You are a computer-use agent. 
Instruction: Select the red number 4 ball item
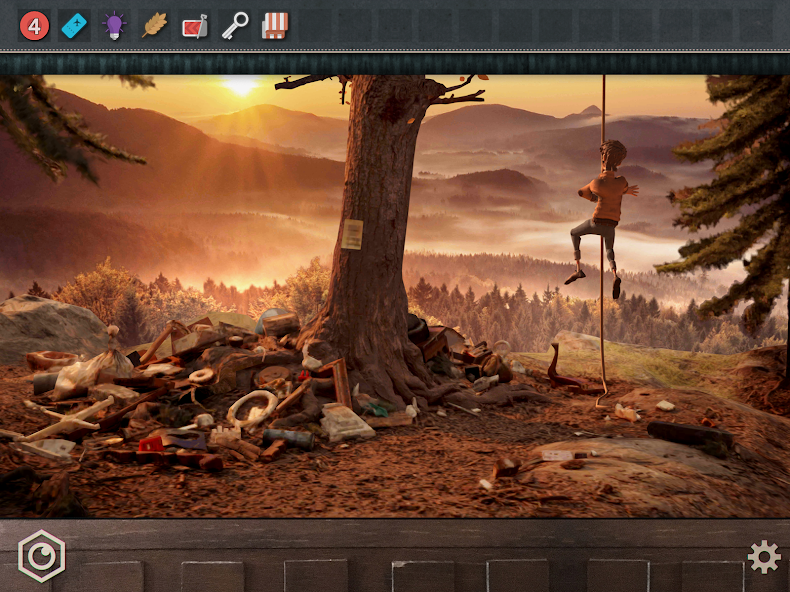coord(34,26)
